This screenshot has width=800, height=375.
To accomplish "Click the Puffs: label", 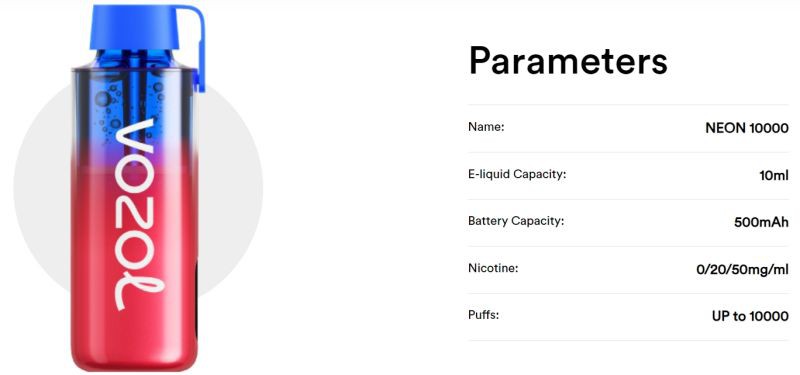I will 483,315.
